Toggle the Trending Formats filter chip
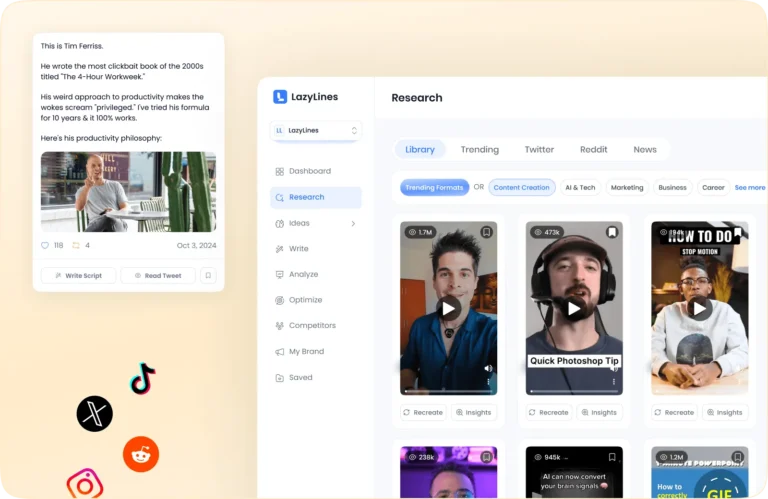The width and height of the screenshot is (768, 499). (434, 188)
